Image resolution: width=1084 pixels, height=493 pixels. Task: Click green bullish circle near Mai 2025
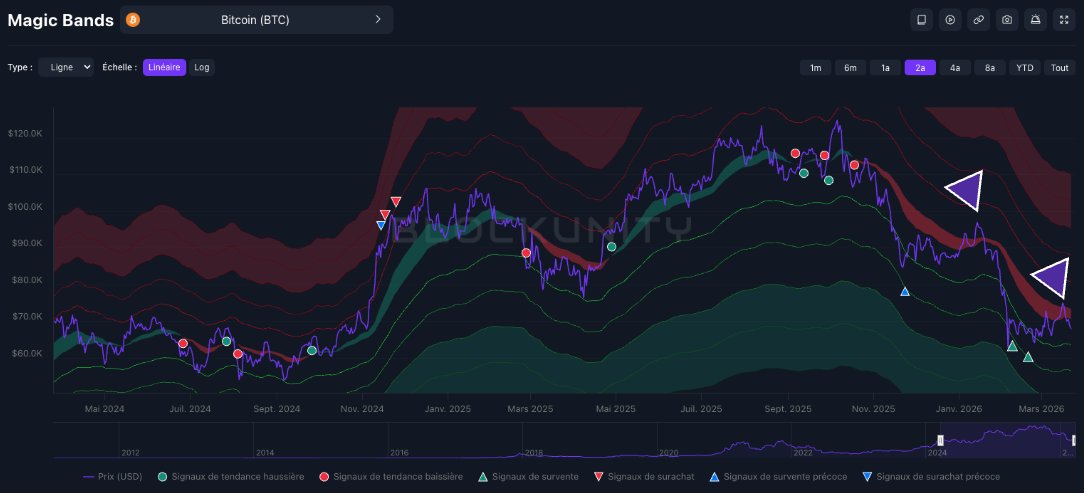611,247
